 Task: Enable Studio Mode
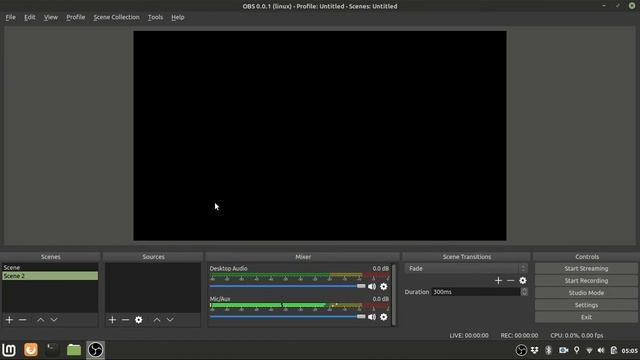click(x=586, y=293)
